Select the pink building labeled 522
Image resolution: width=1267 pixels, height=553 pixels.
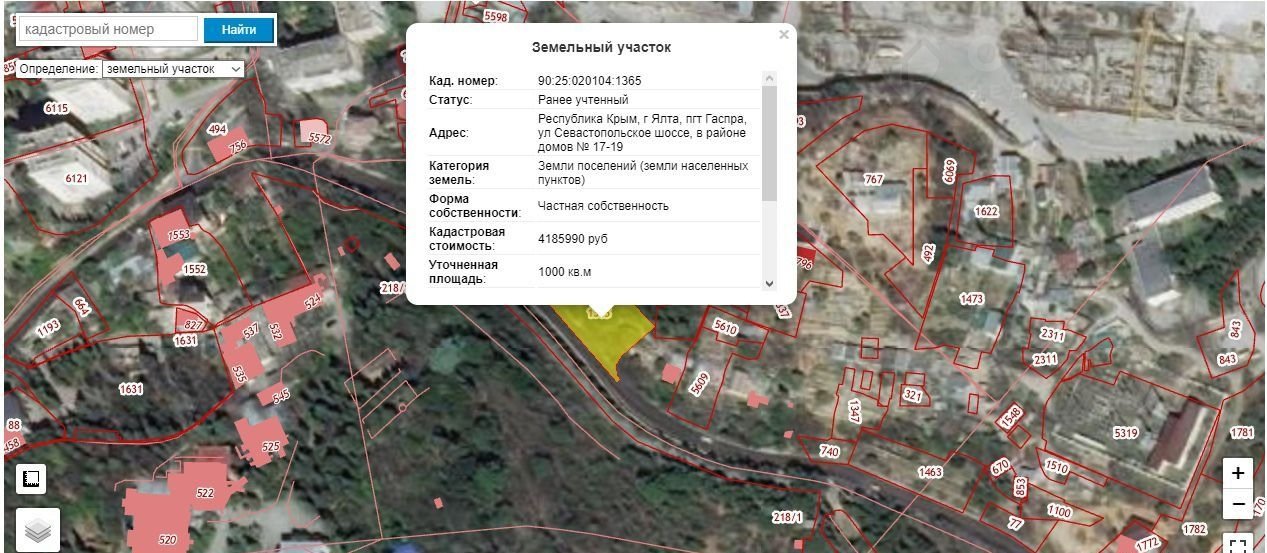pos(204,493)
